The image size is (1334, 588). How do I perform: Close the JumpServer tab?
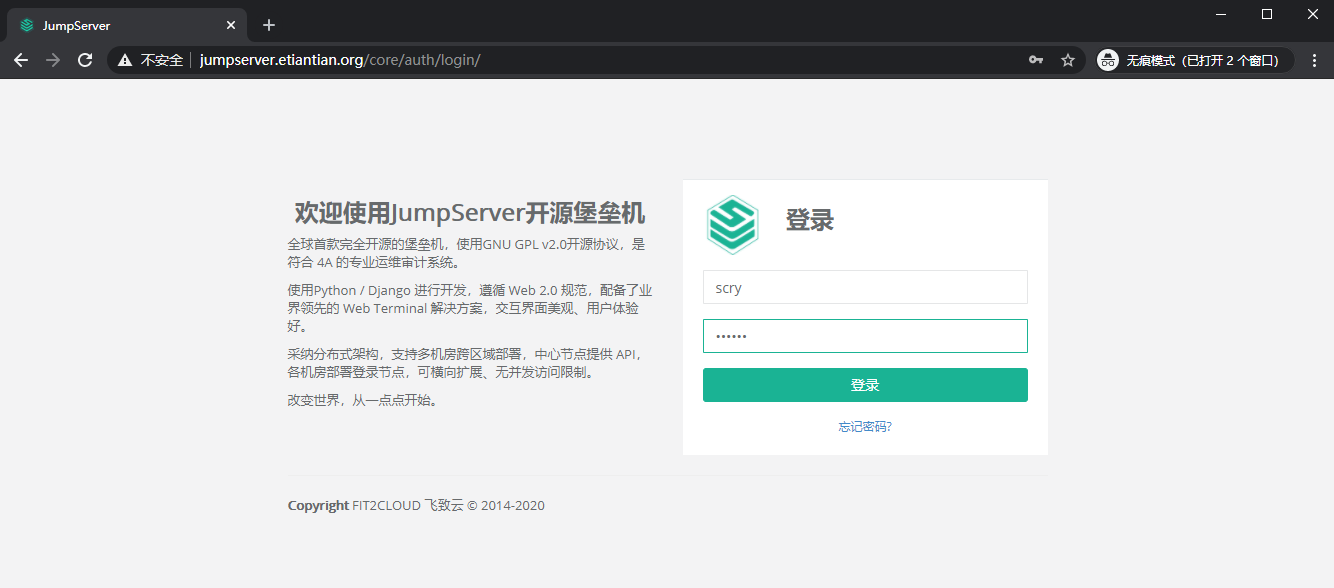coord(231,25)
